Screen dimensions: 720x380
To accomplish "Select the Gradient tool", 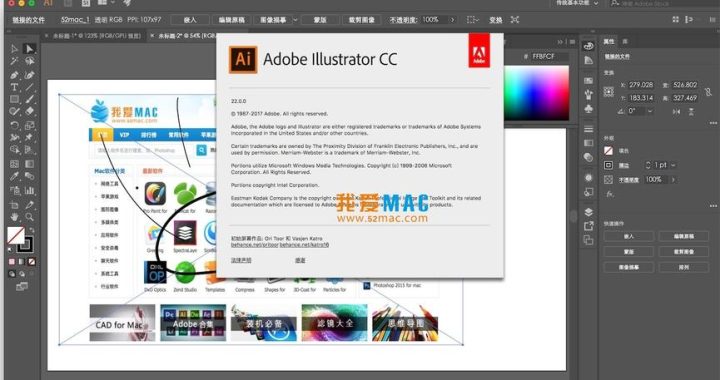I will click(x=29, y=164).
